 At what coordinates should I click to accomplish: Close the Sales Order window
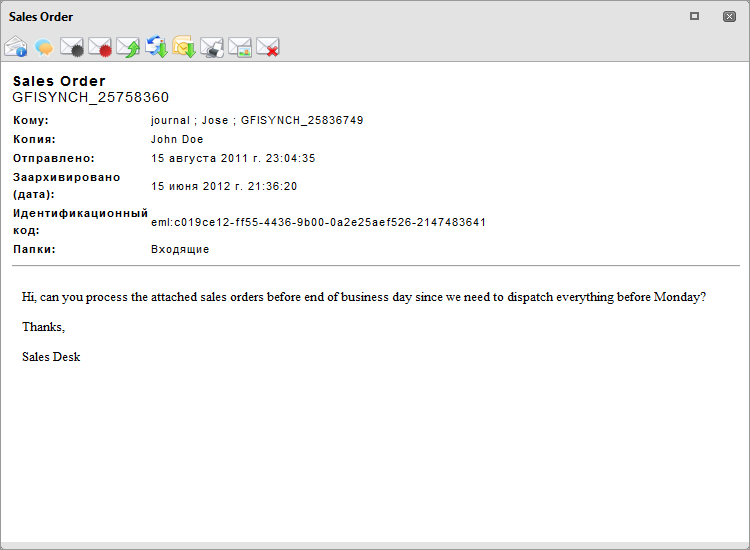click(728, 16)
